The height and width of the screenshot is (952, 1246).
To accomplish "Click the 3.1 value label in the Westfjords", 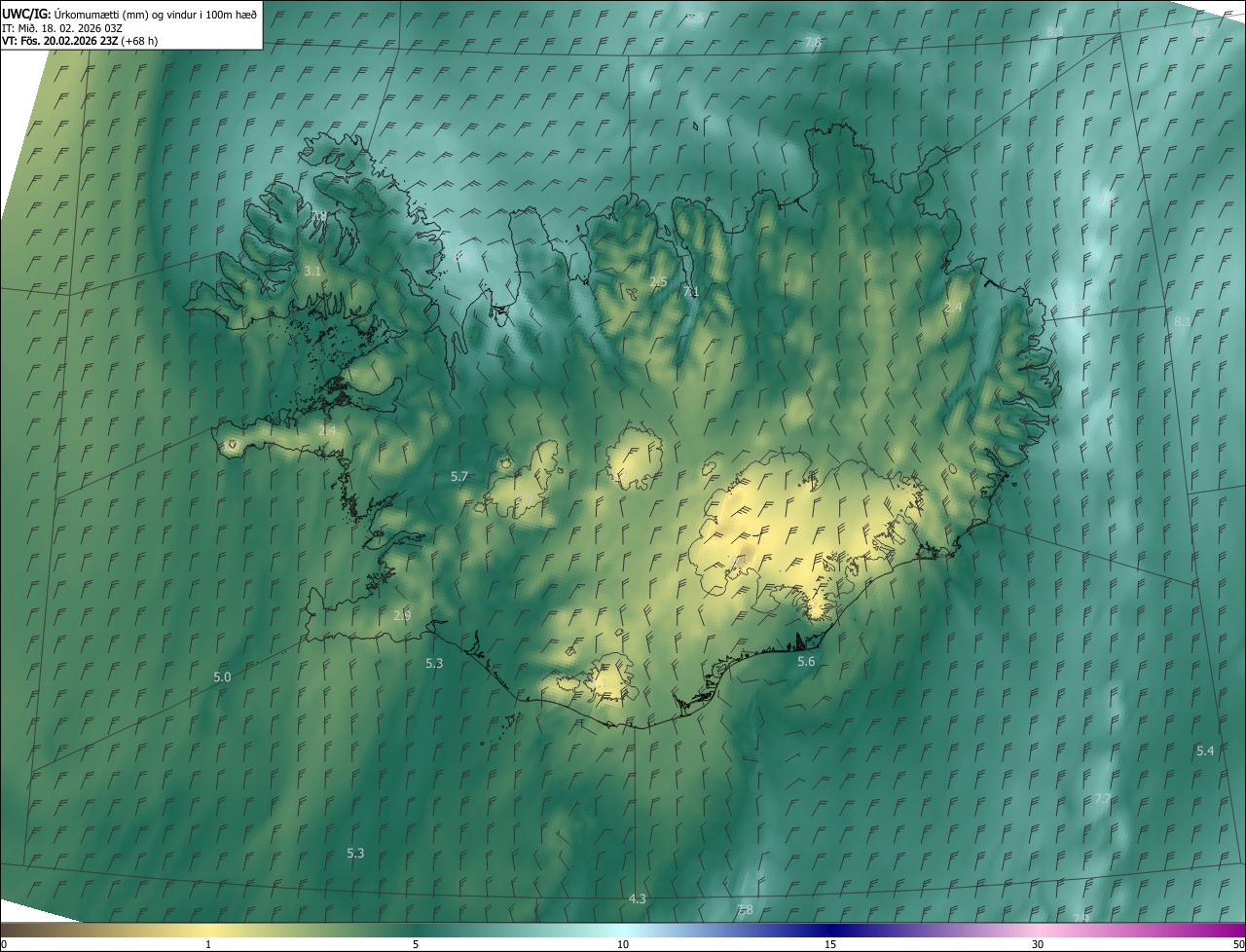I will [x=312, y=271].
